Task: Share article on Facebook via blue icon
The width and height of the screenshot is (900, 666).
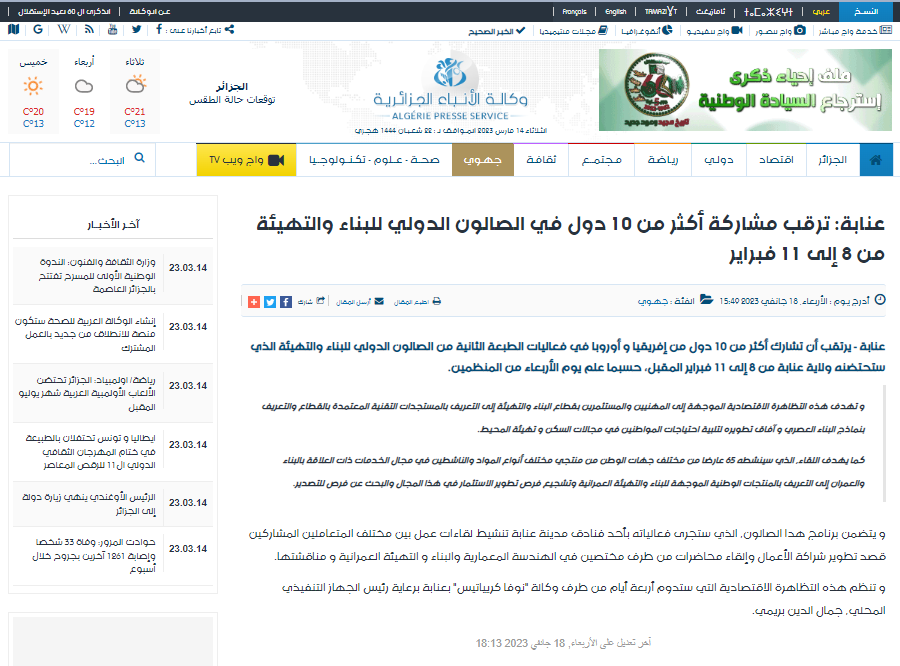Action: click(x=286, y=301)
